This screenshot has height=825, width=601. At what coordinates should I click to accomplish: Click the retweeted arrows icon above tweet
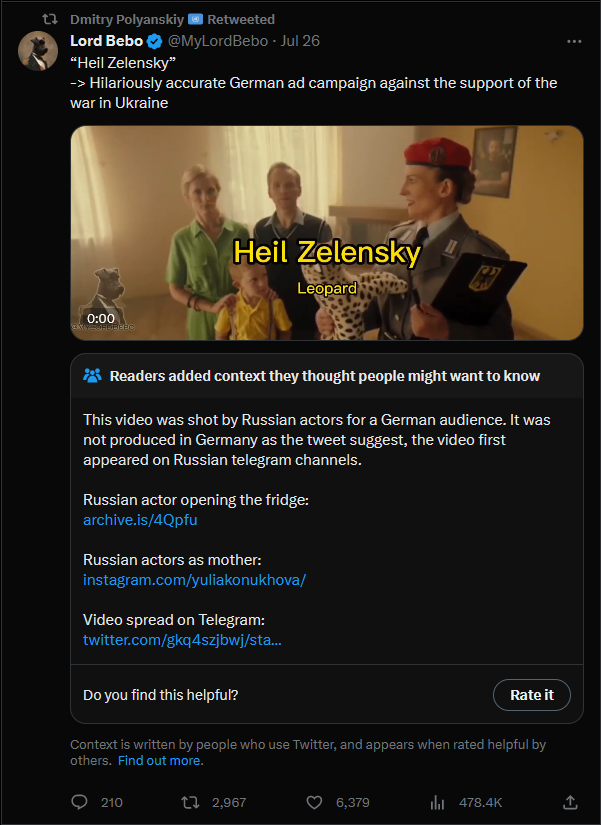pyautogui.click(x=50, y=19)
